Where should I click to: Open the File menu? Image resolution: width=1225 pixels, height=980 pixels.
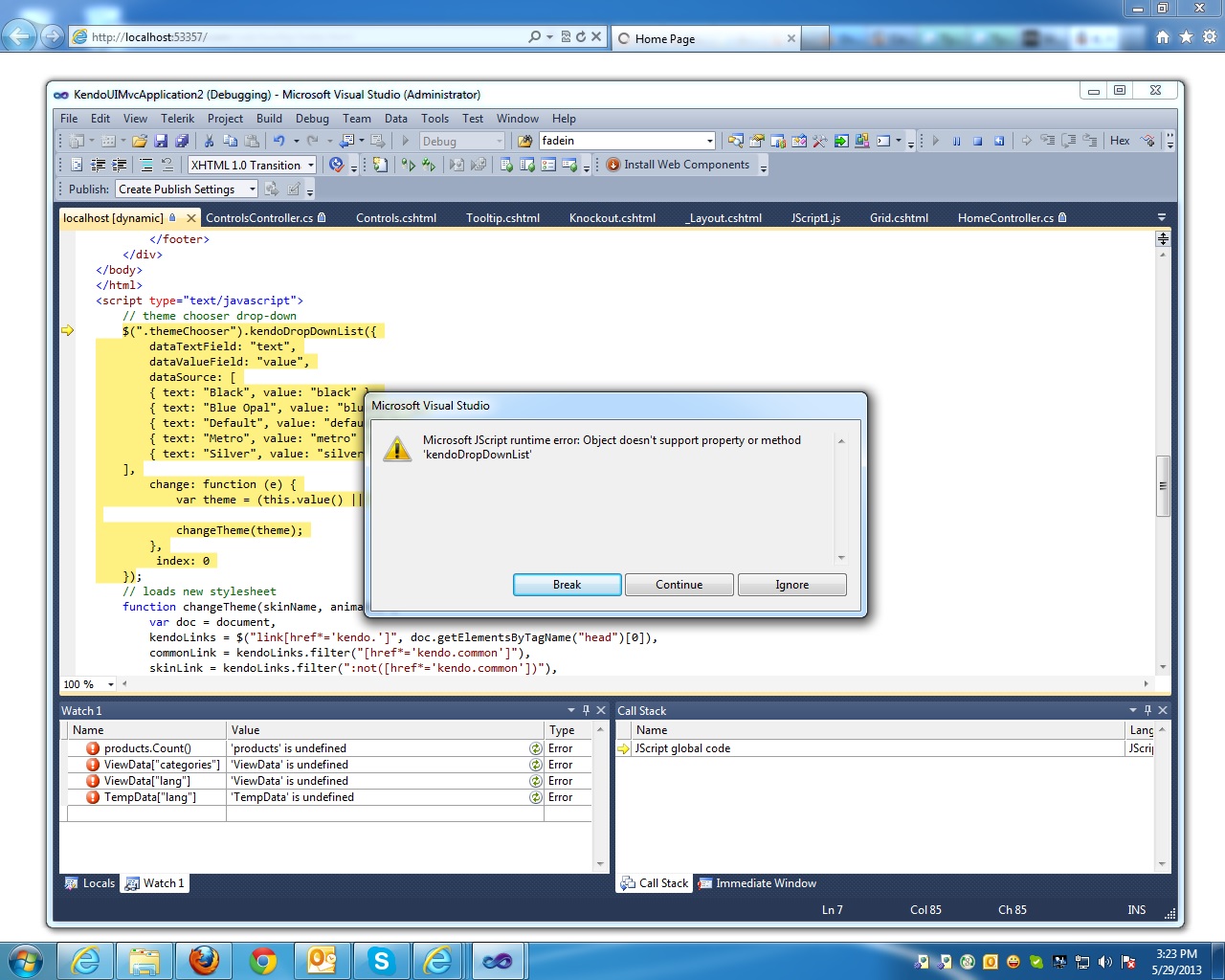click(69, 119)
